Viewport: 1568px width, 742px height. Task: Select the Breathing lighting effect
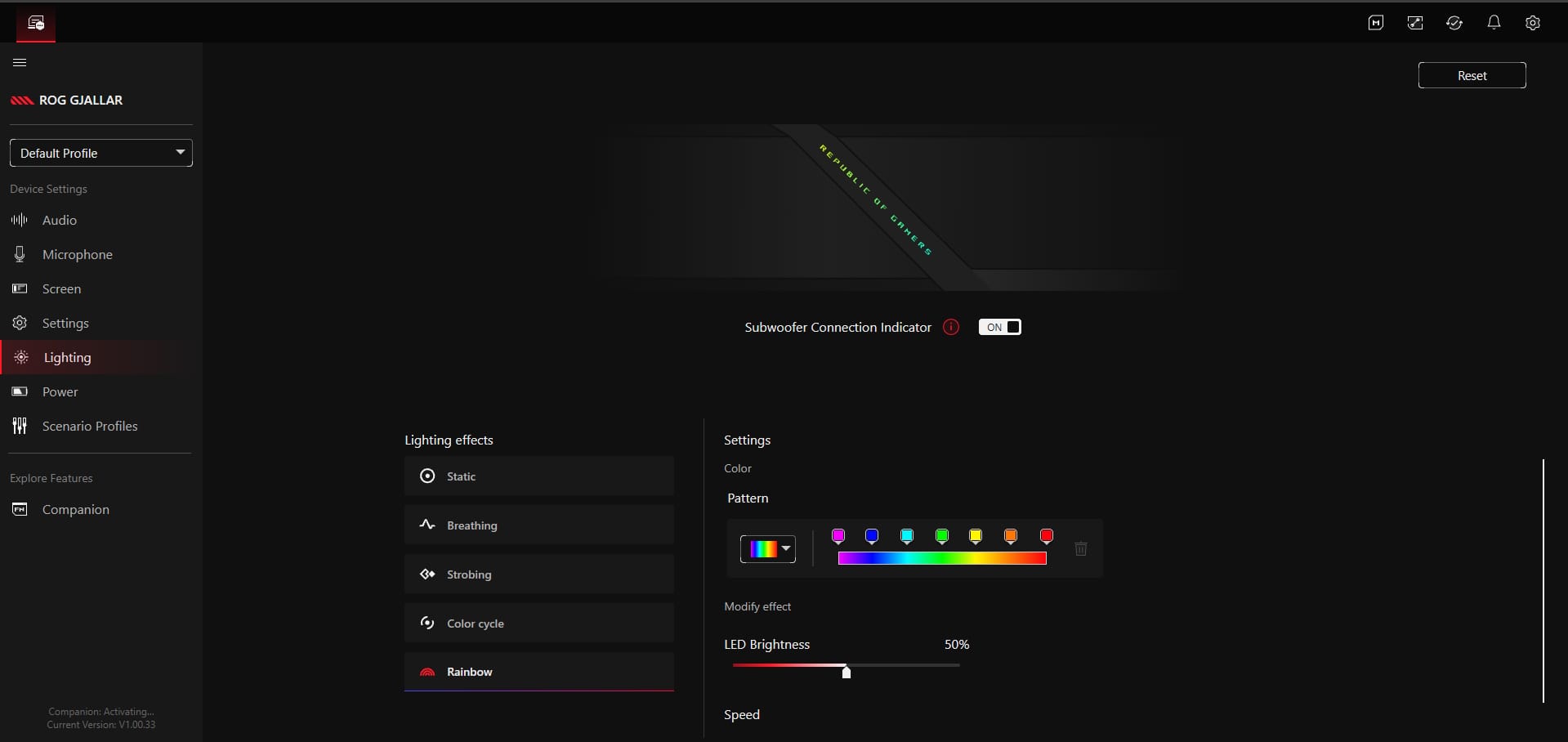pos(539,525)
